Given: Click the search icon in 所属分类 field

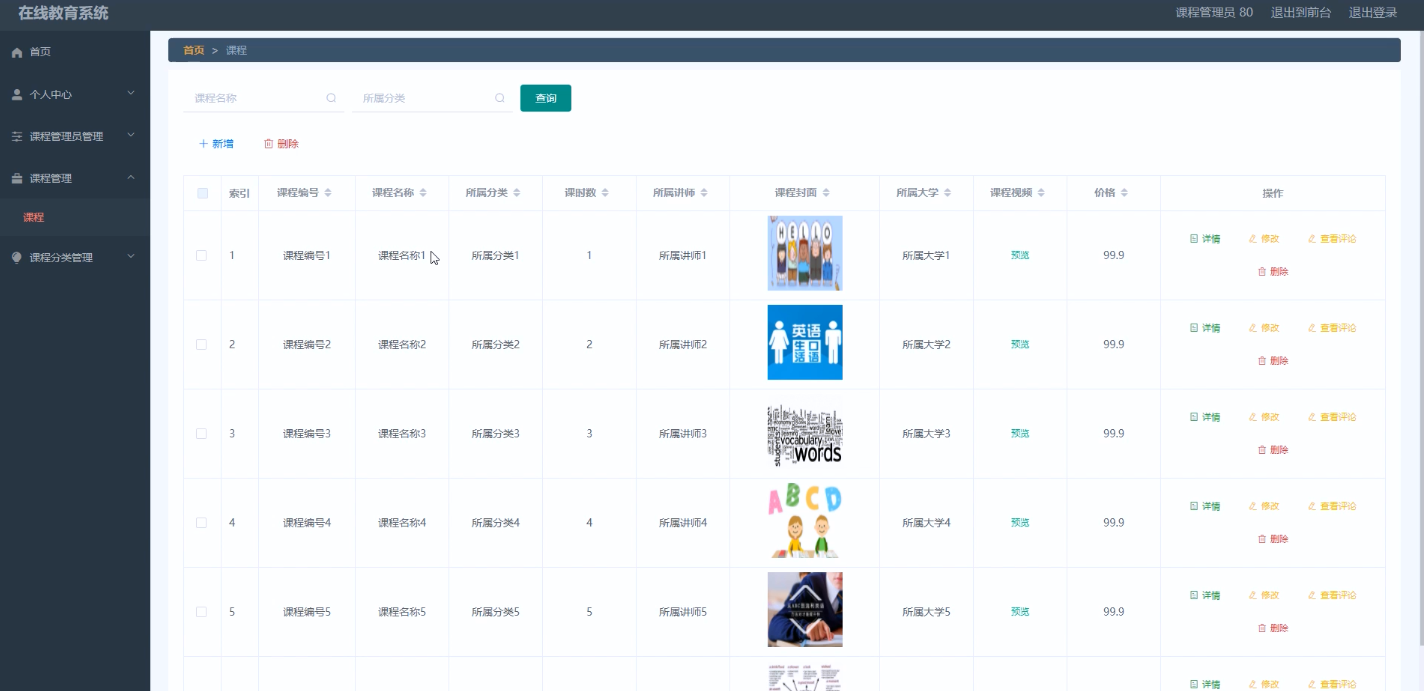Looking at the screenshot, I should [500, 98].
